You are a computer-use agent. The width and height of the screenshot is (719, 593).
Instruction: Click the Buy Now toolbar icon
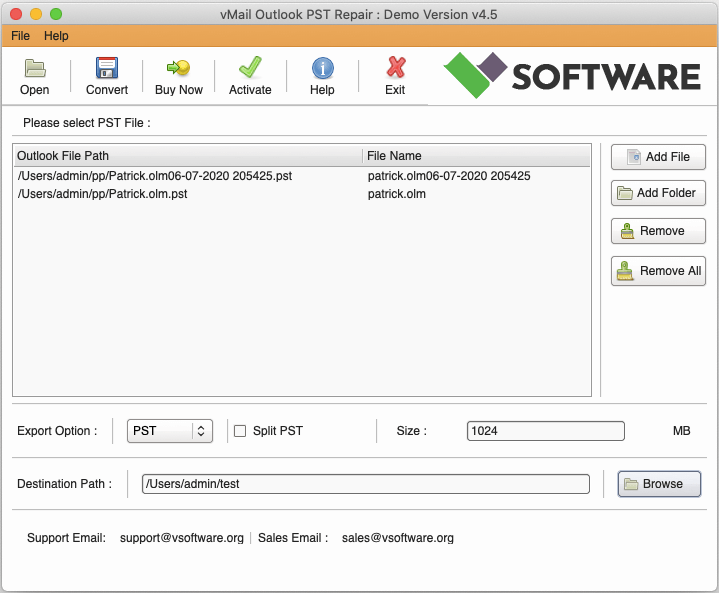coord(178,68)
